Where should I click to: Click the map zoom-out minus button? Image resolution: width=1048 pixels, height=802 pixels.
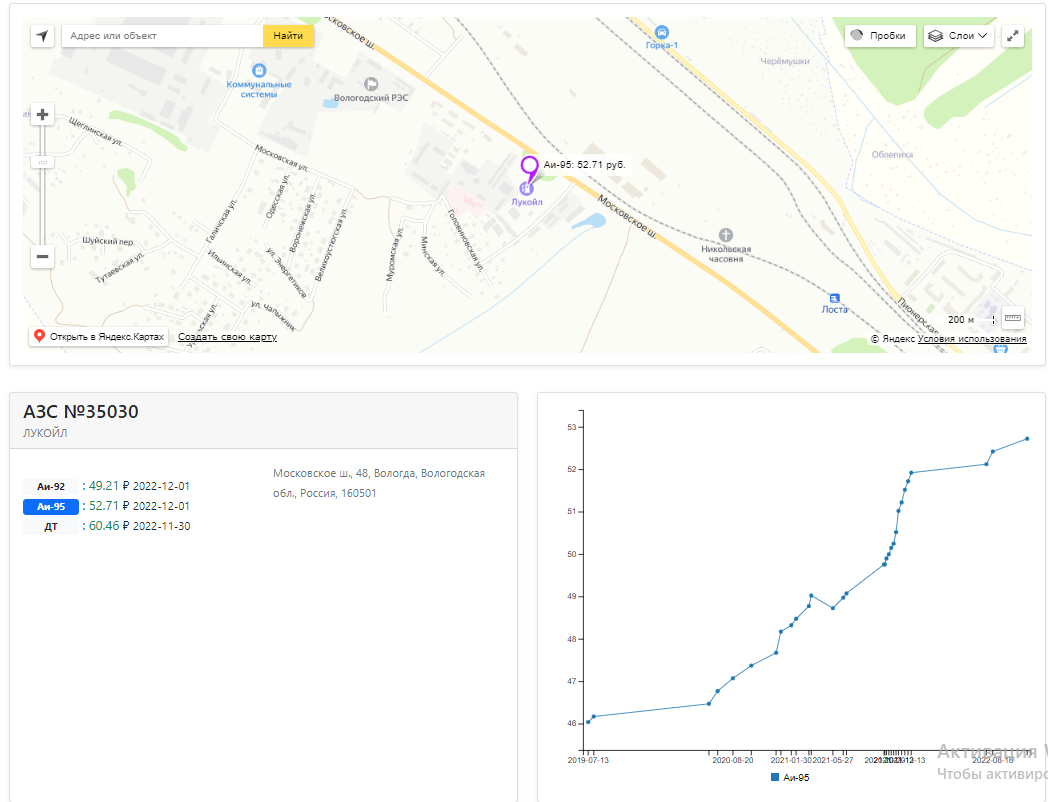pyautogui.click(x=42, y=256)
